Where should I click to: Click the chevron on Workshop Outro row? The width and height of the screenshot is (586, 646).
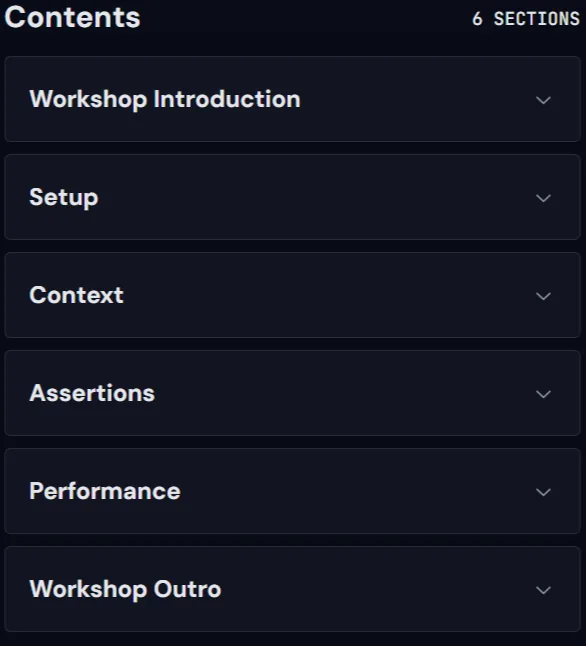coord(543,590)
